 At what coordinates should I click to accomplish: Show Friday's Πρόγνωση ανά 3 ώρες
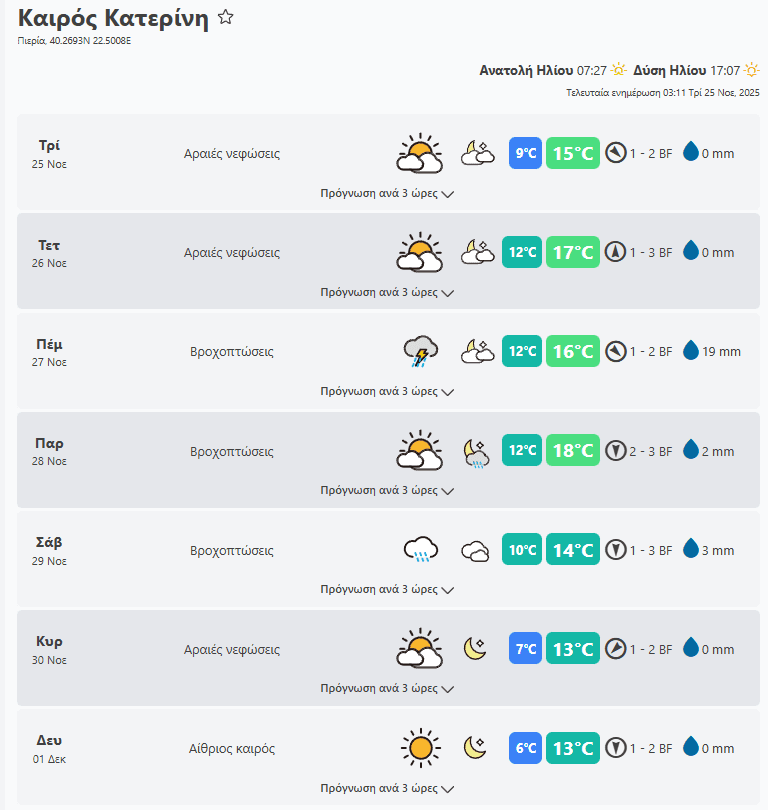click(387, 491)
